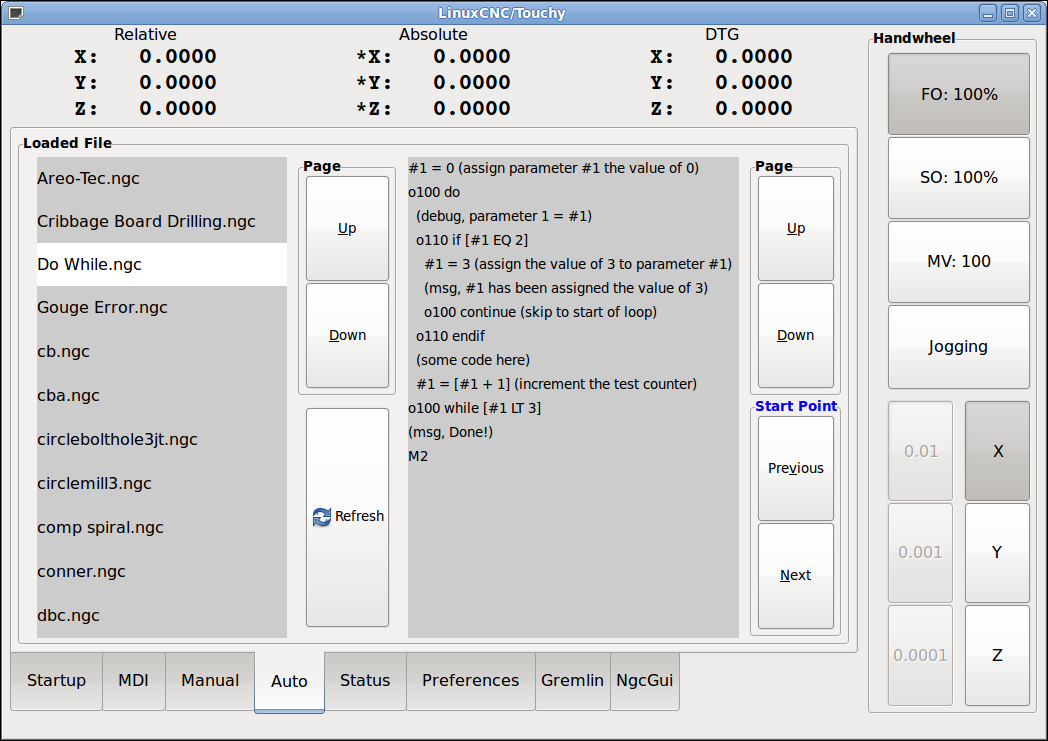Page Up in the G-code listing
The image size is (1048, 741).
pyautogui.click(x=796, y=229)
